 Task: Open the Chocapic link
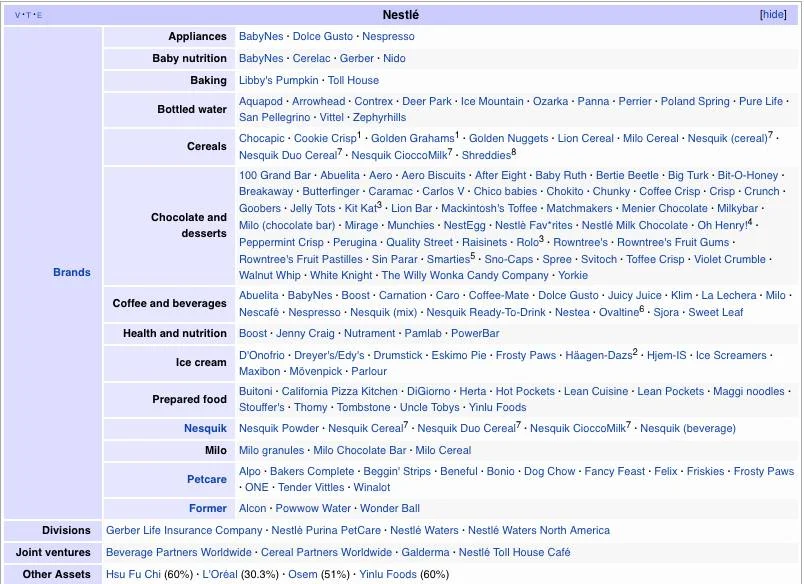click(x=262, y=138)
